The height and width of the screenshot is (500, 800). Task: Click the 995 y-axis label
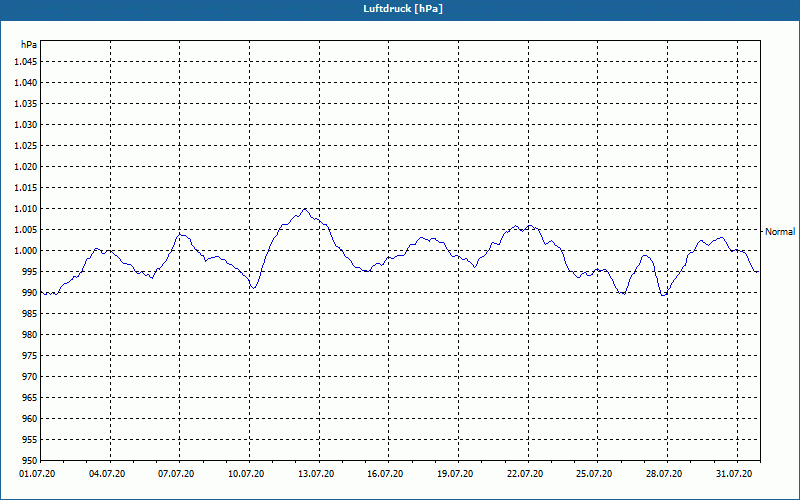[30, 271]
